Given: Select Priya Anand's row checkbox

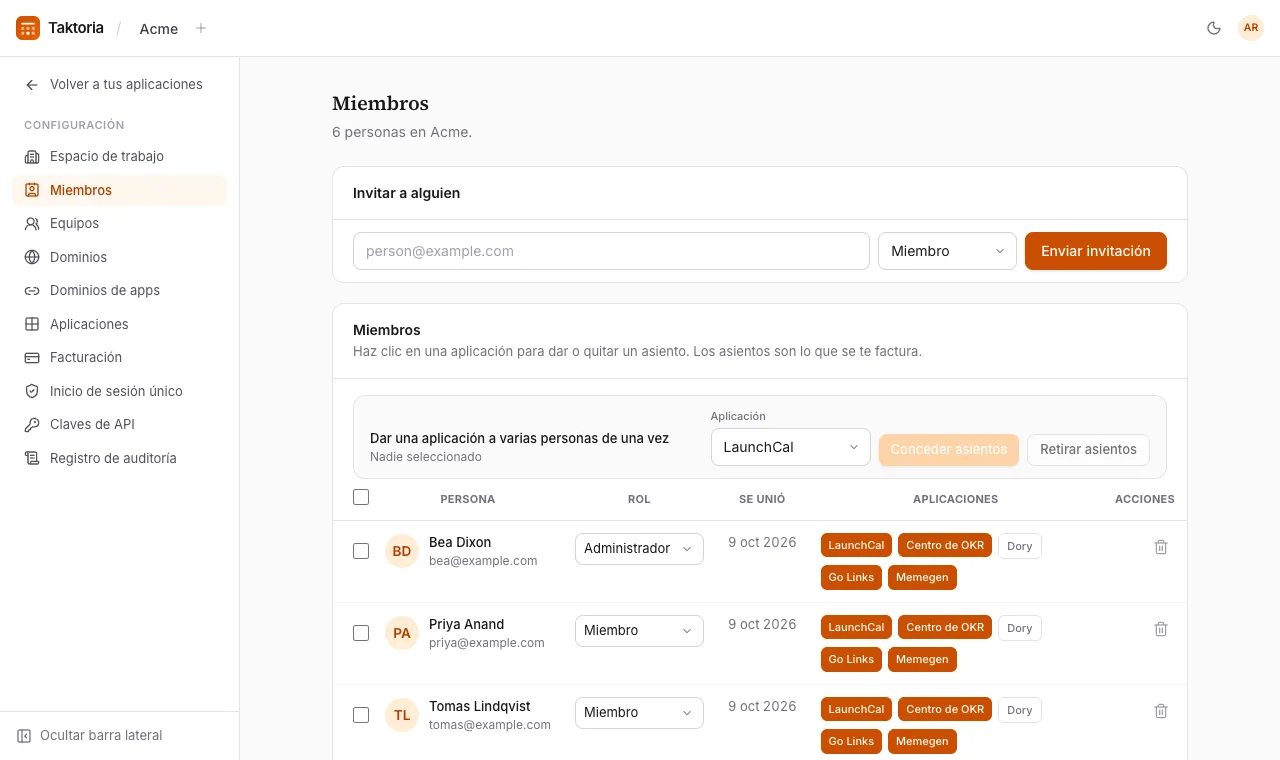Looking at the screenshot, I should click(361, 633).
